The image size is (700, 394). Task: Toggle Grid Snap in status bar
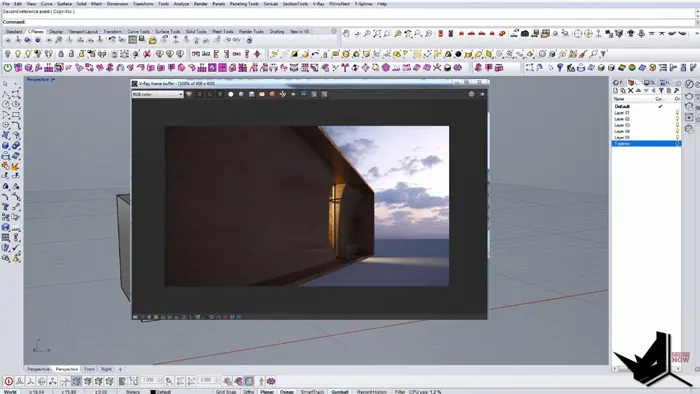[226, 392]
